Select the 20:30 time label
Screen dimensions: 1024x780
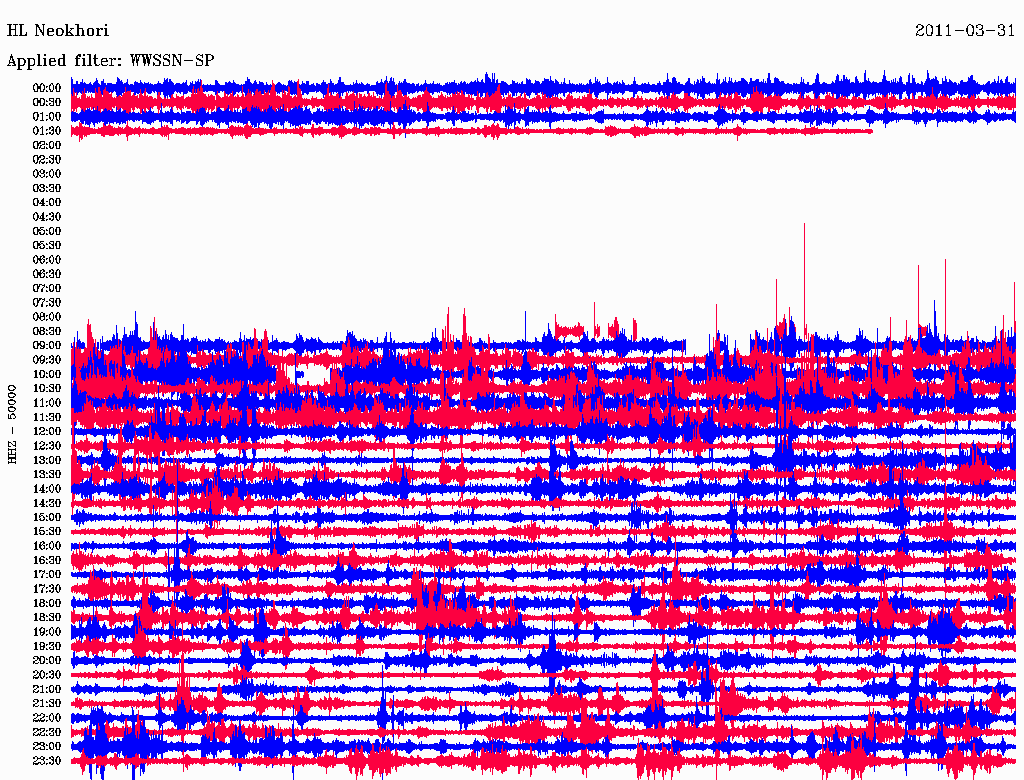click(x=46, y=674)
